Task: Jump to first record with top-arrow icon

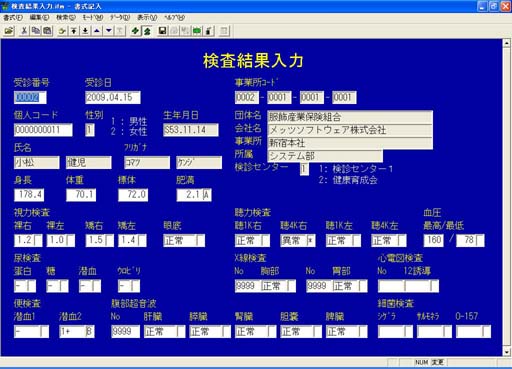Action: (74, 31)
